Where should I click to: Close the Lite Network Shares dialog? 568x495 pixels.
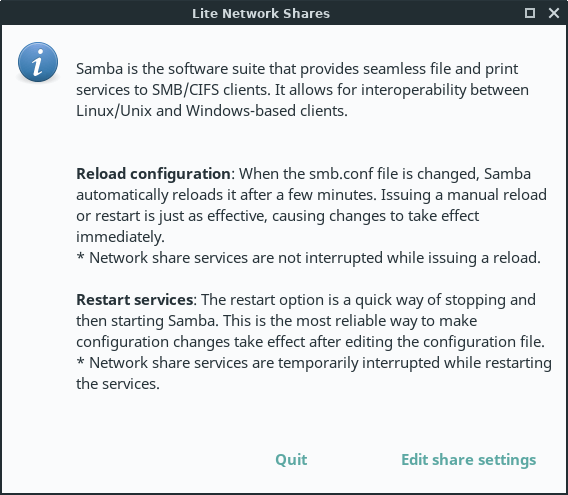554,13
